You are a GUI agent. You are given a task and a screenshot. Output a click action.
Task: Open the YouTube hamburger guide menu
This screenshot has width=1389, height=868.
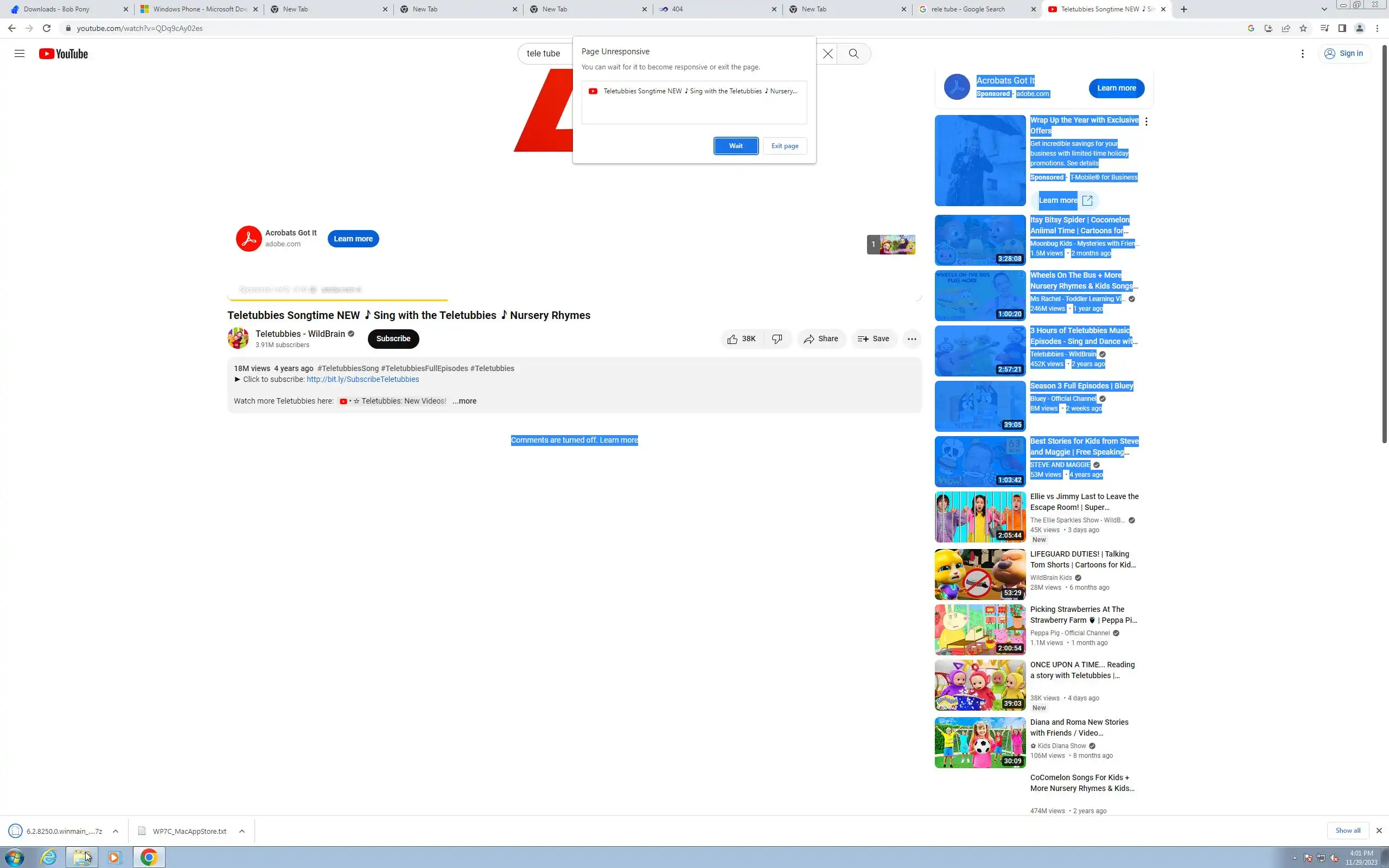(20, 53)
